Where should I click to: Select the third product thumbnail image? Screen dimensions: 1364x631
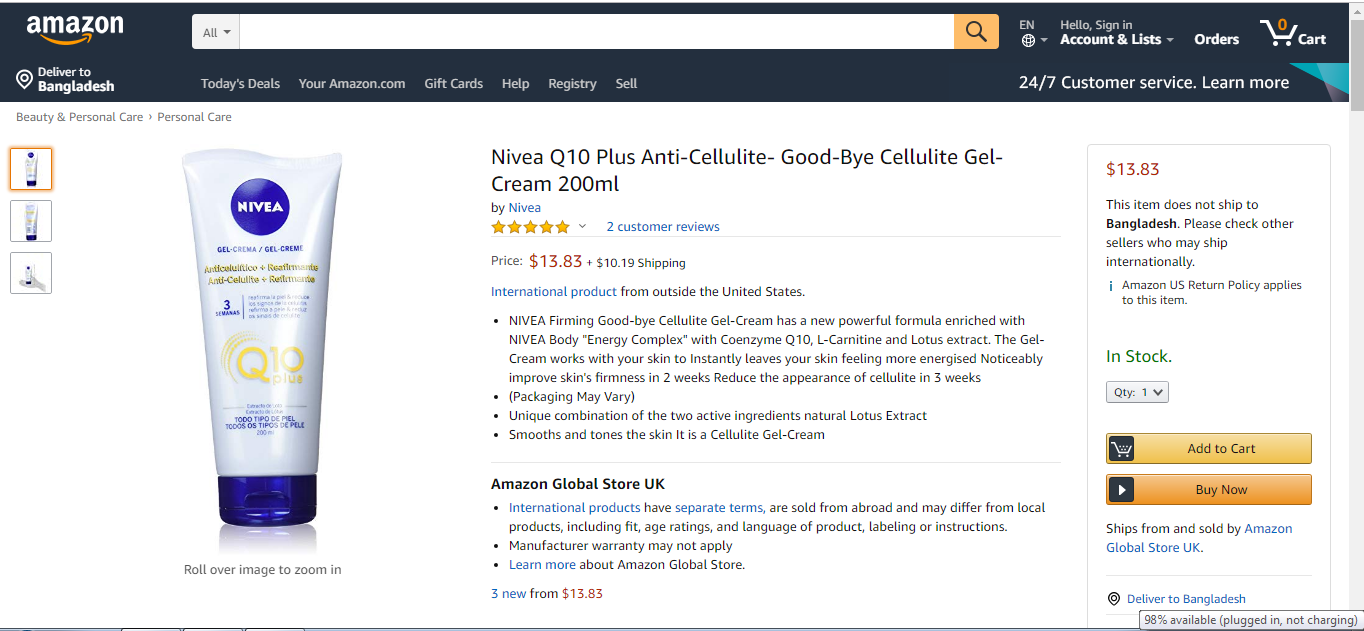pyautogui.click(x=31, y=273)
